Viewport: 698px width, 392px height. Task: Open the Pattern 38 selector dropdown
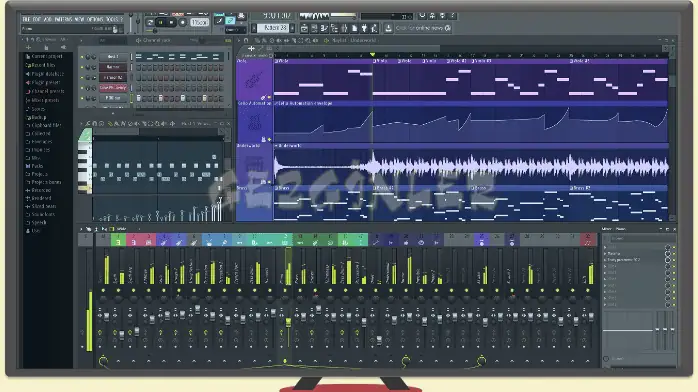pos(272,28)
